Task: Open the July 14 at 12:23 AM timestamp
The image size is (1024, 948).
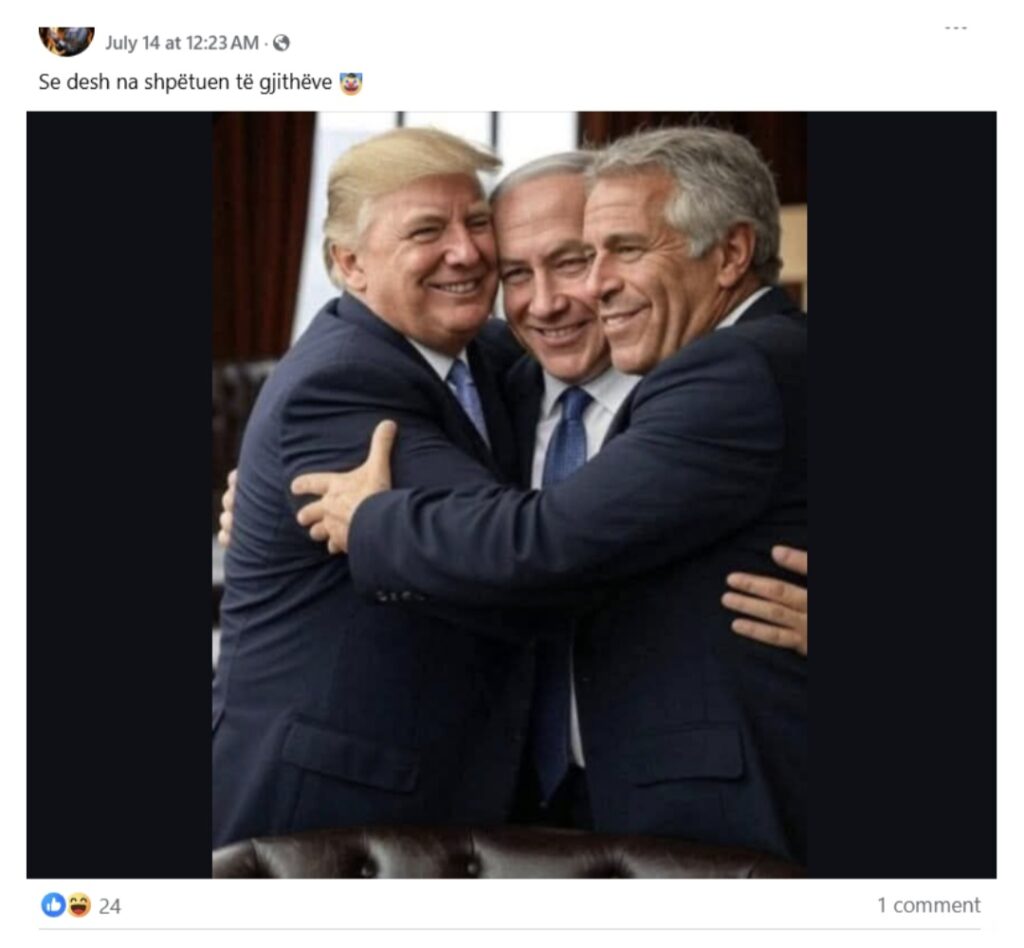Action: point(182,43)
